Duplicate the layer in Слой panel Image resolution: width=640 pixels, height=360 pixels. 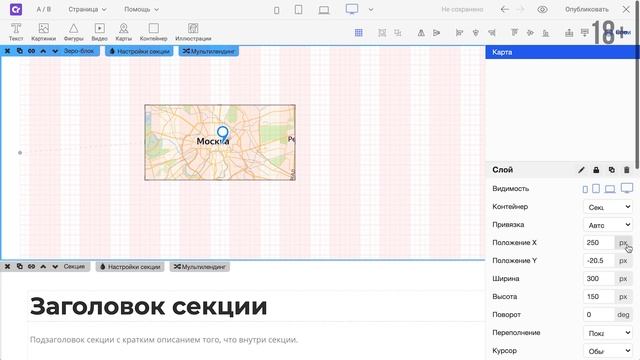point(611,170)
